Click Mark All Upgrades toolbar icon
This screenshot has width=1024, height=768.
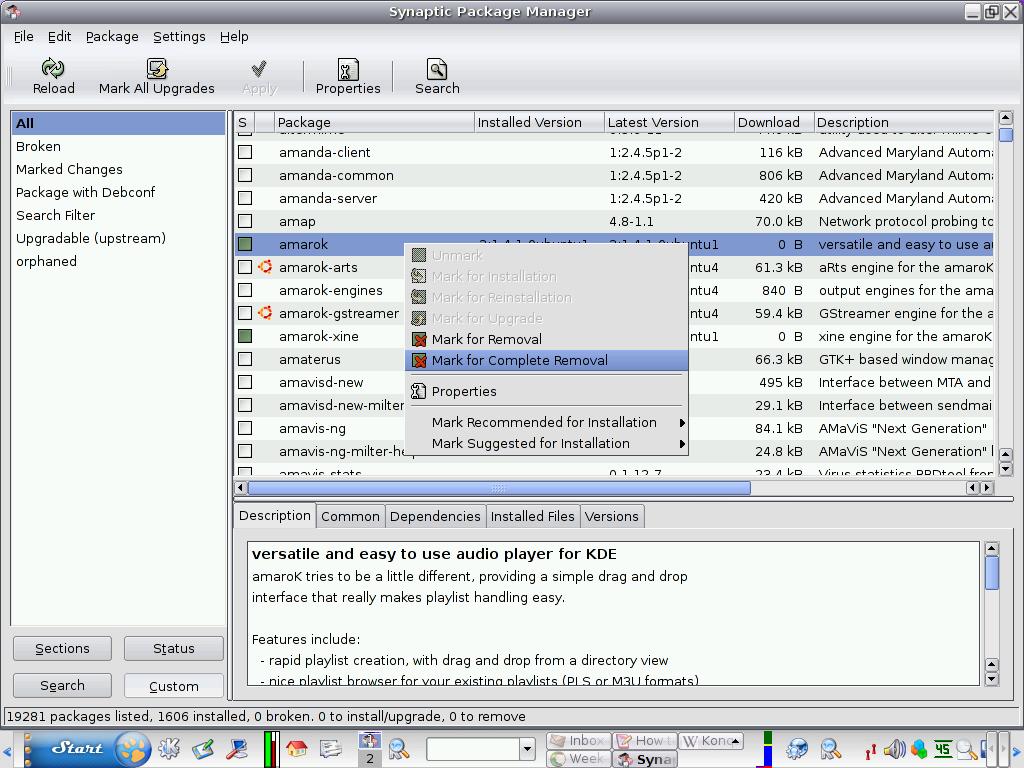(x=157, y=68)
